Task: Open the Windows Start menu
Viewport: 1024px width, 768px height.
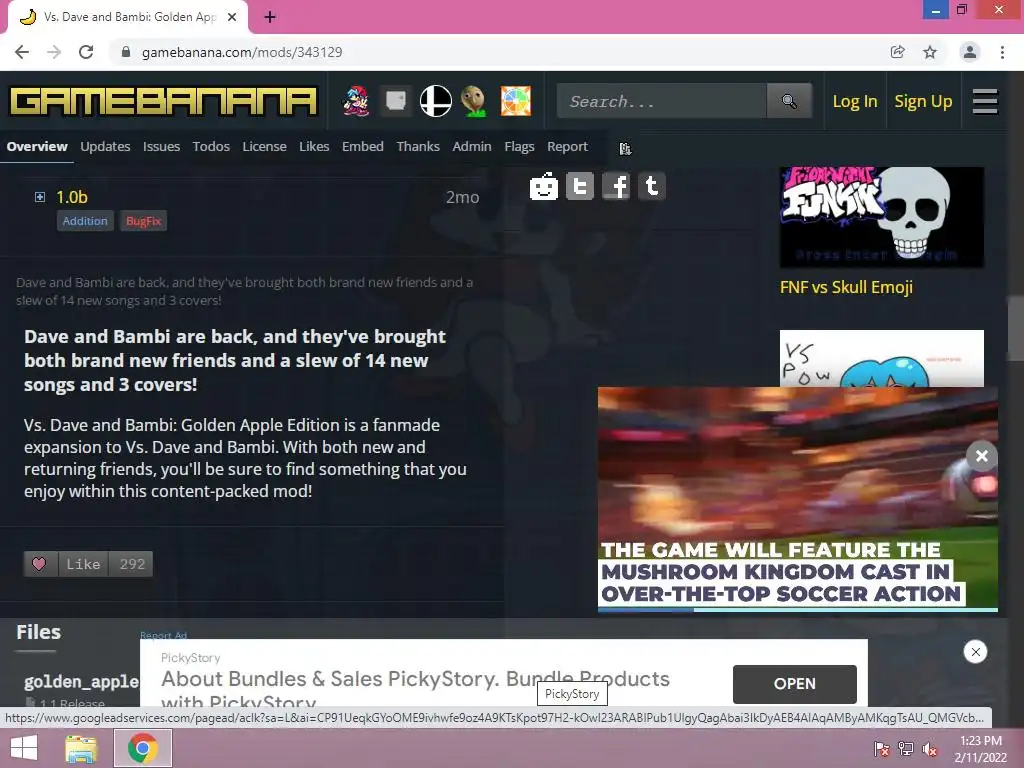Action: (x=25, y=748)
